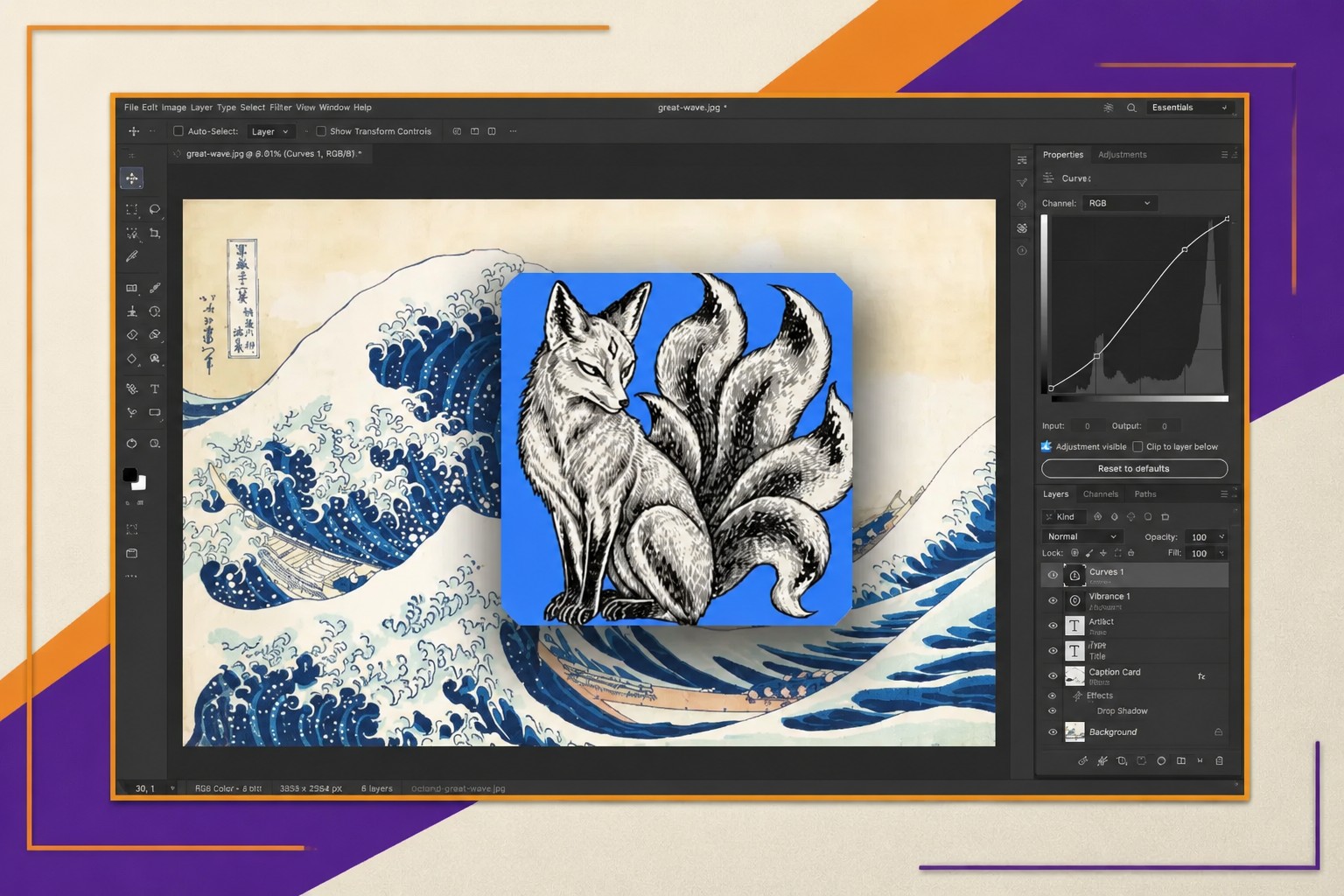This screenshot has height=896, width=1344.
Task: Click the three-dot toolbar overflow icon
Action: click(131, 577)
